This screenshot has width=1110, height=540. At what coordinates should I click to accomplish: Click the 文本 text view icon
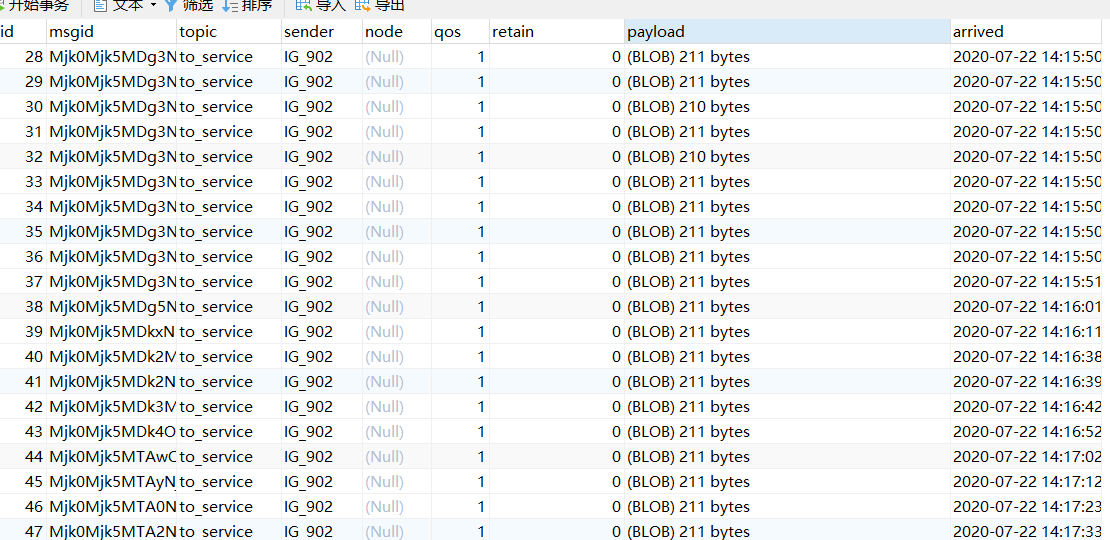click(x=101, y=6)
